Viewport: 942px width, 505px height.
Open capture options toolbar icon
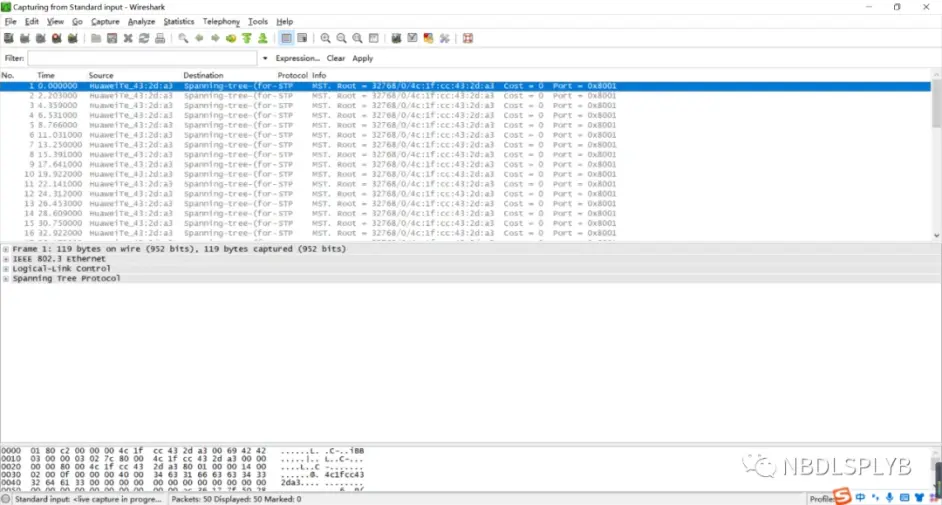tap(25, 38)
